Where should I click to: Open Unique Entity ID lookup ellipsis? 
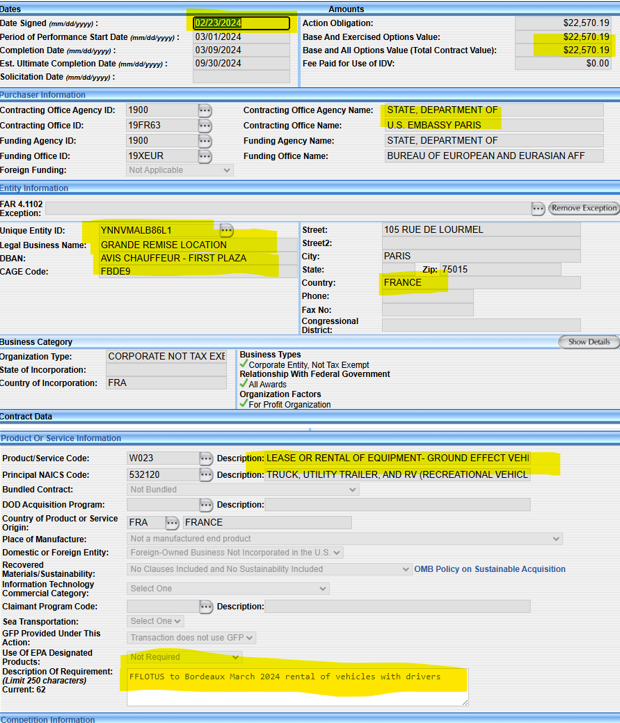point(226,230)
